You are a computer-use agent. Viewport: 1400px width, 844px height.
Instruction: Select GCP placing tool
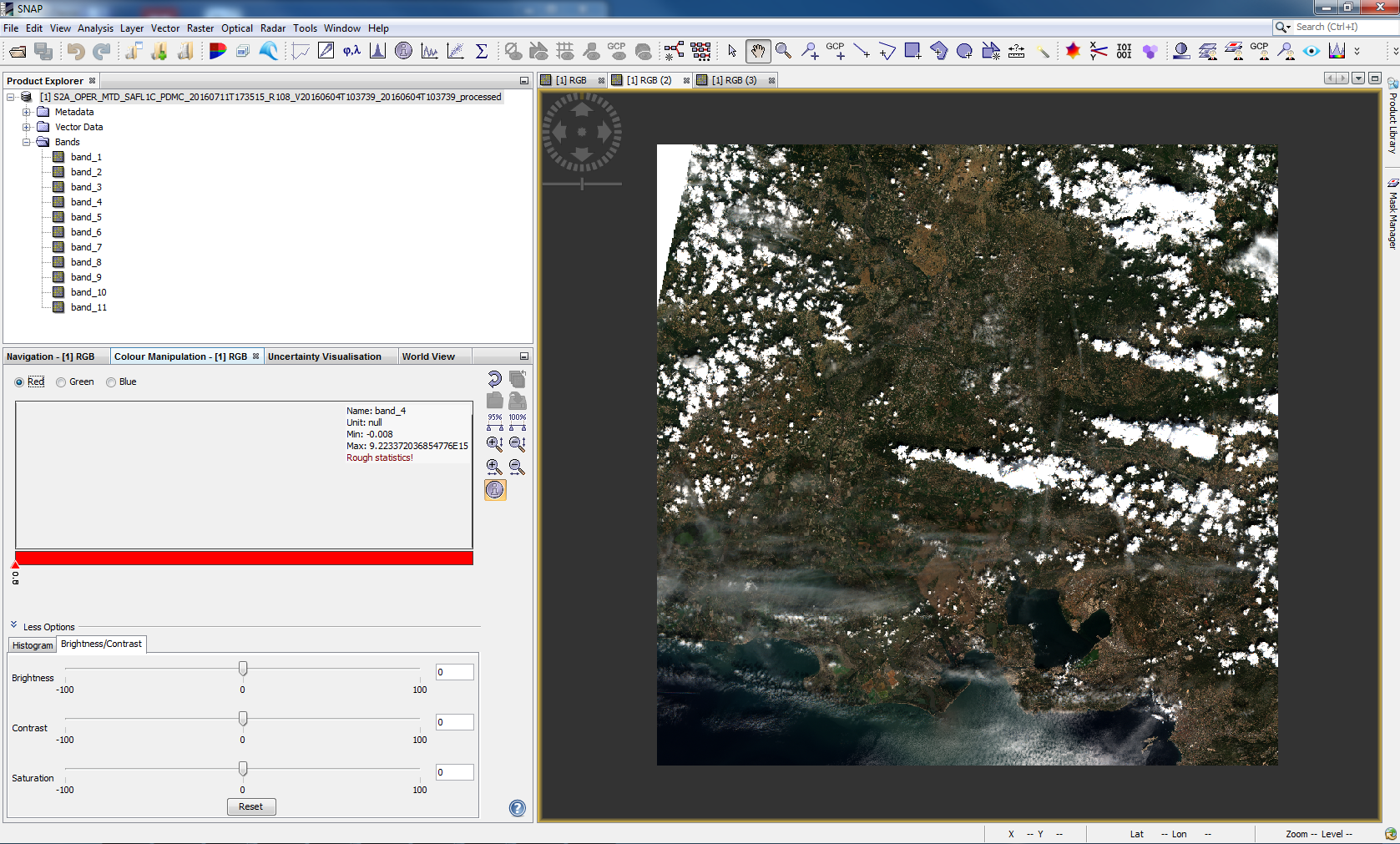point(836,52)
